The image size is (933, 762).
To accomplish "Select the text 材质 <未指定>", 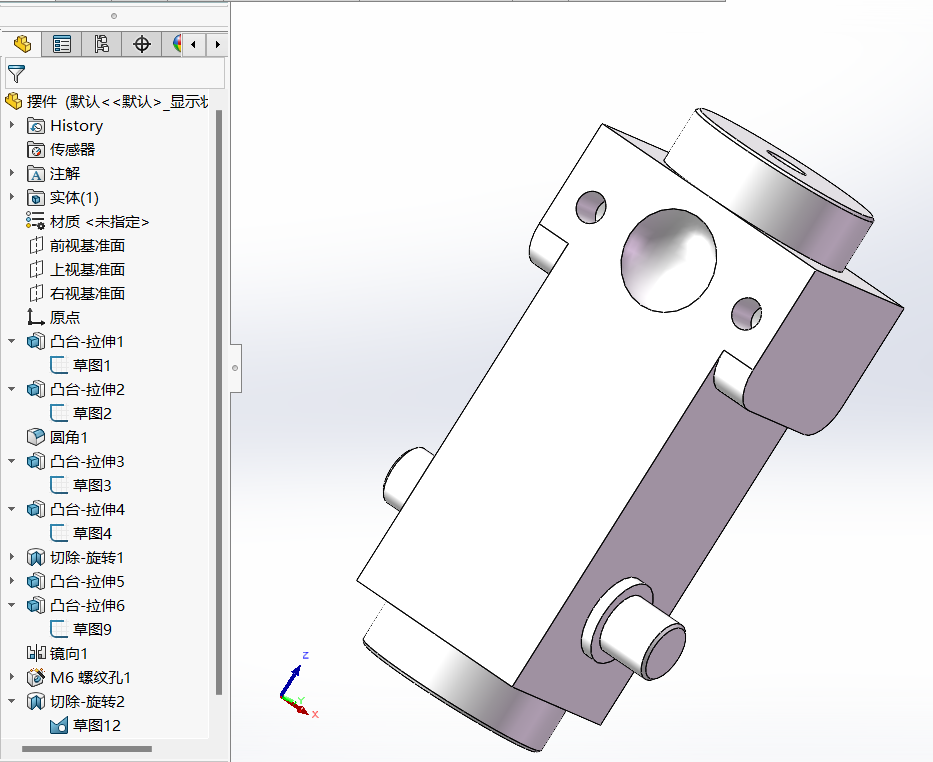I will (x=99, y=222).
